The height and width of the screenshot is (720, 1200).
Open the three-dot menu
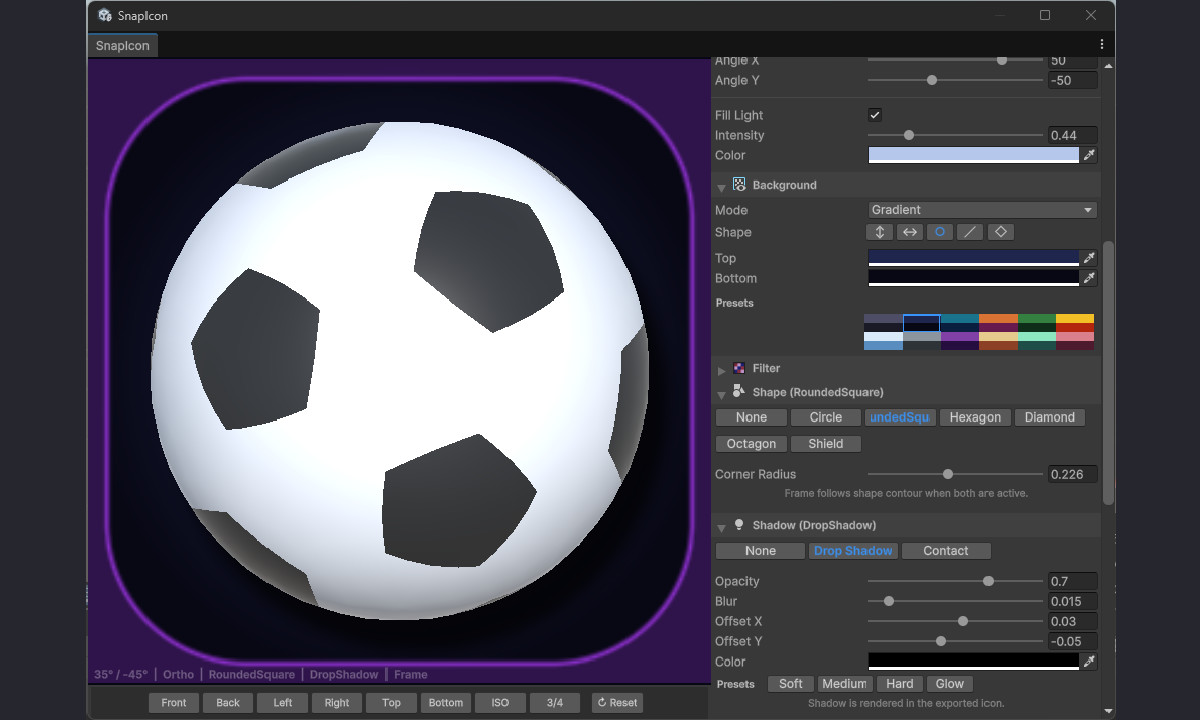coord(1101,44)
